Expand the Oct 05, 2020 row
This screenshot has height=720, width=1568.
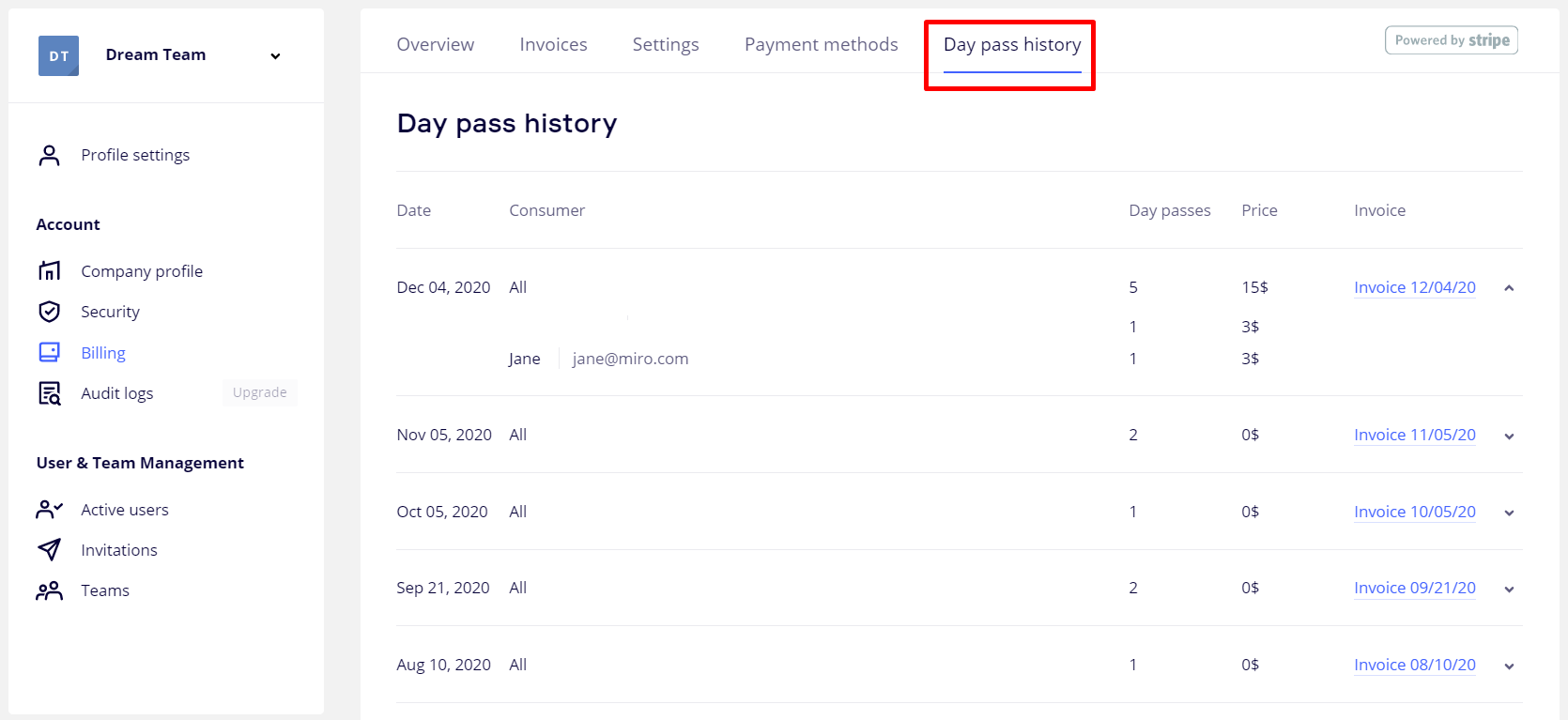pos(1509,513)
